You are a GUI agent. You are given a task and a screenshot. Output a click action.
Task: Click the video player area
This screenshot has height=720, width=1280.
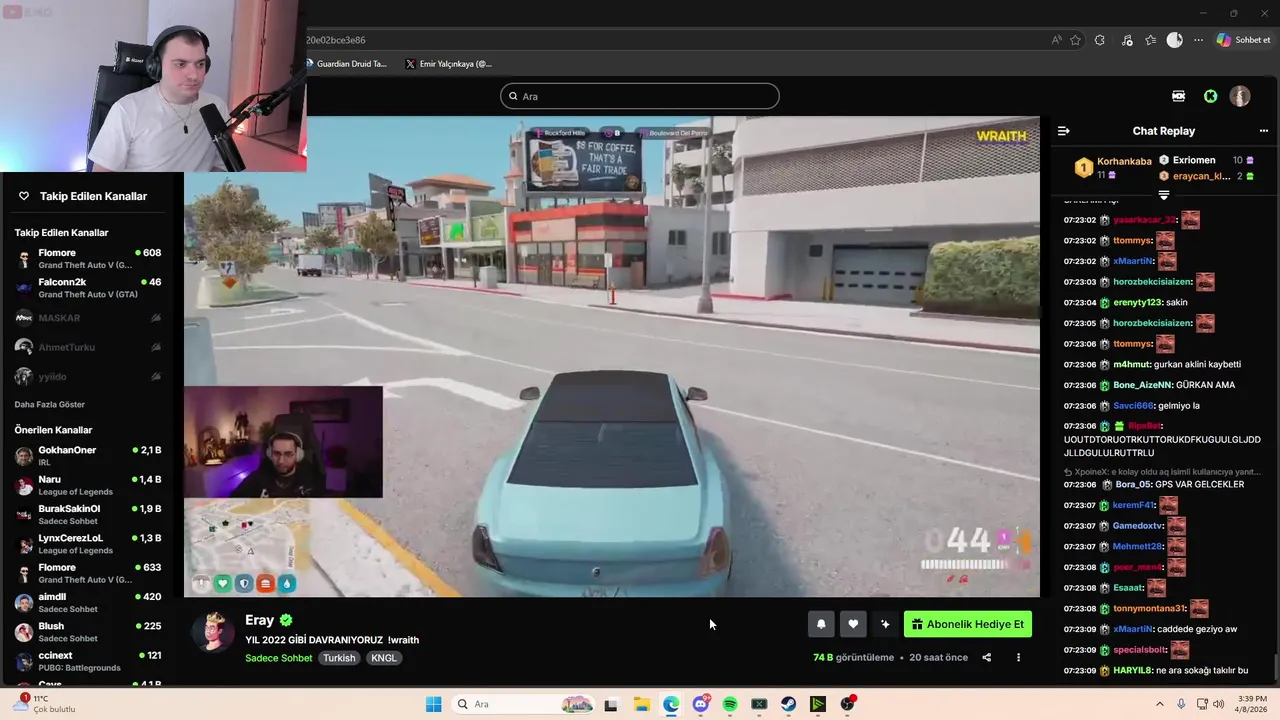(x=612, y=357)
